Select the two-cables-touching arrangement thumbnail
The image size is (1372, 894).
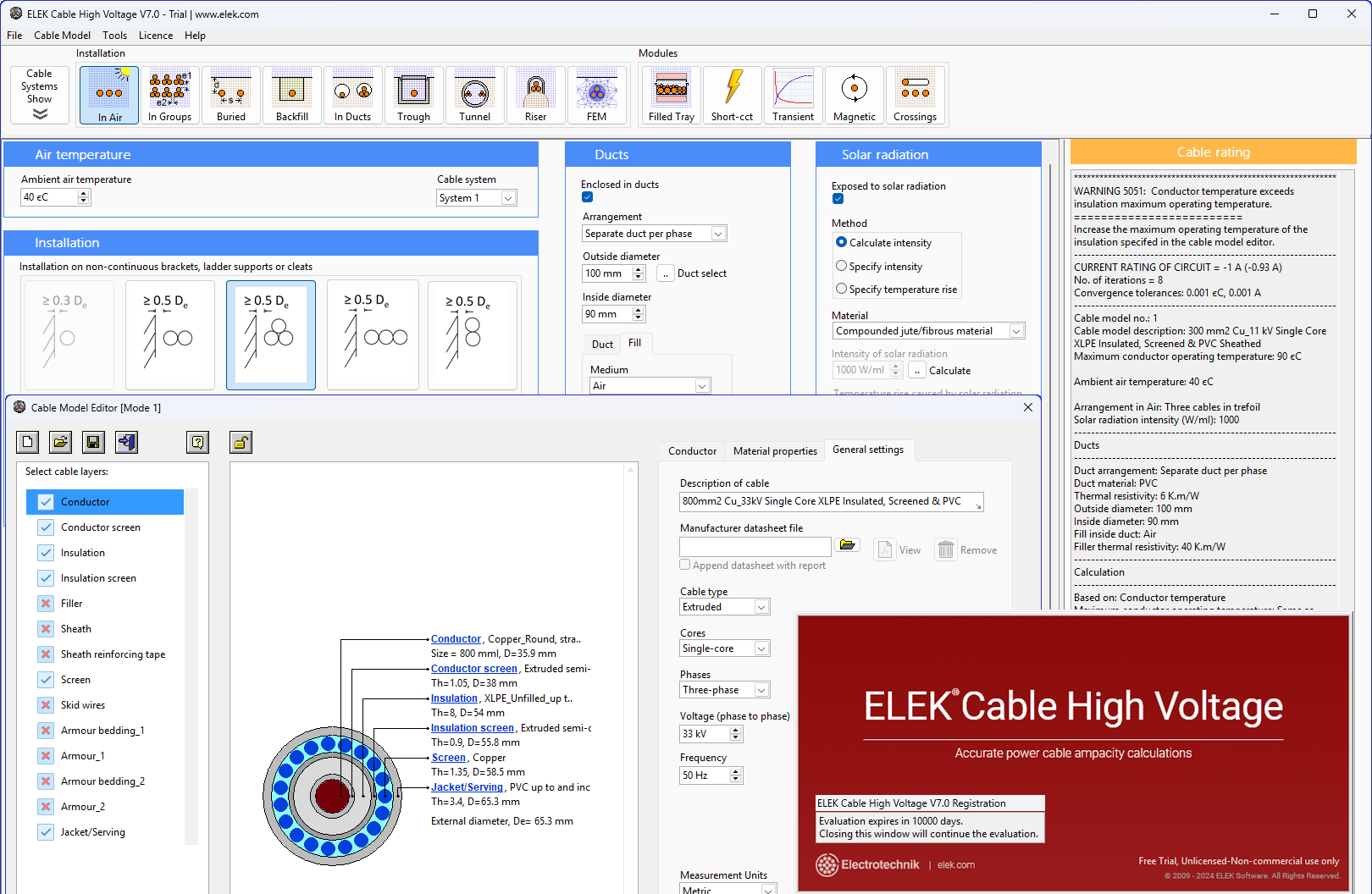click(169, 335)
